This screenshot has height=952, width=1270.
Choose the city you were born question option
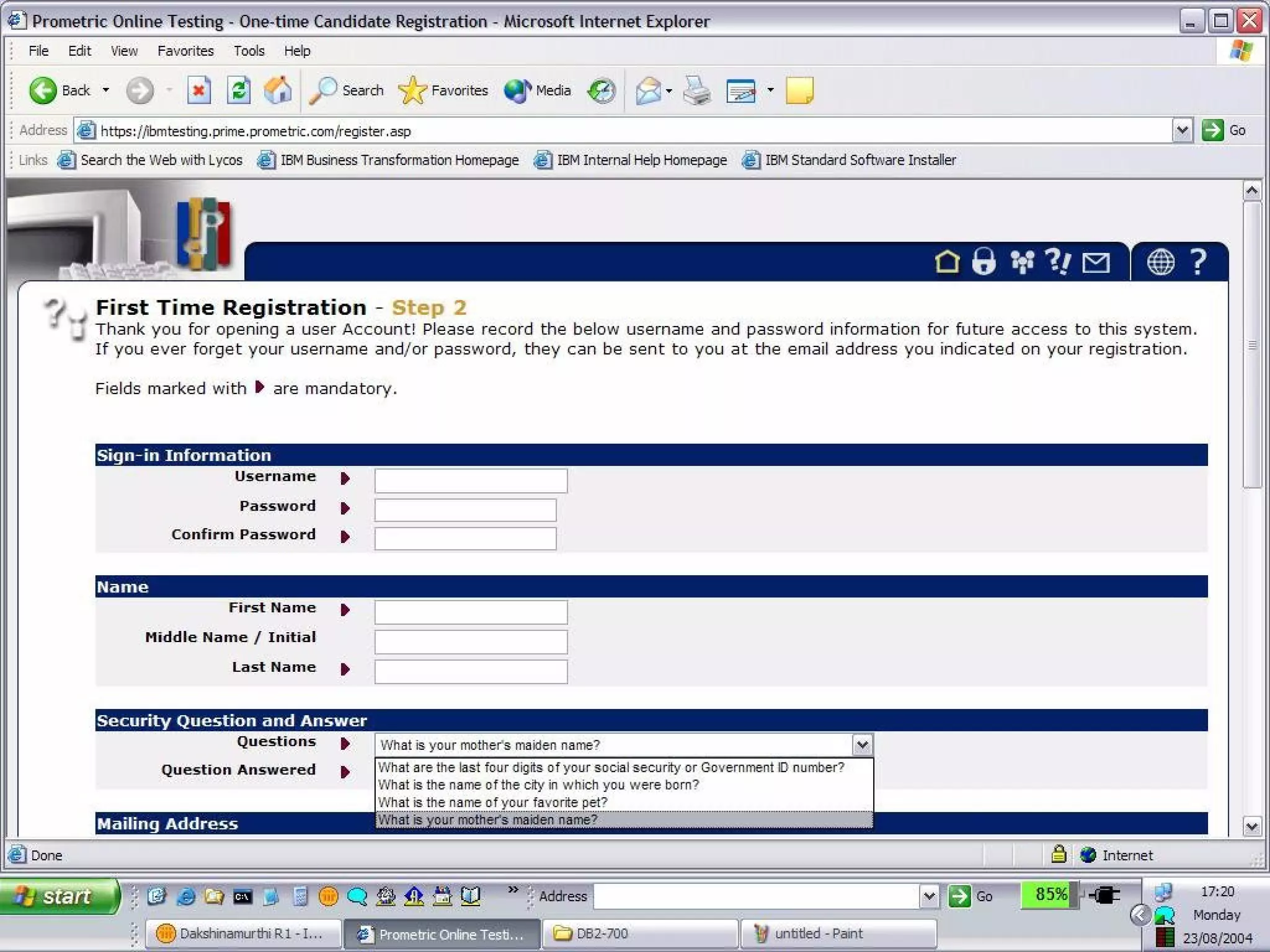click(x=538, y=785)
